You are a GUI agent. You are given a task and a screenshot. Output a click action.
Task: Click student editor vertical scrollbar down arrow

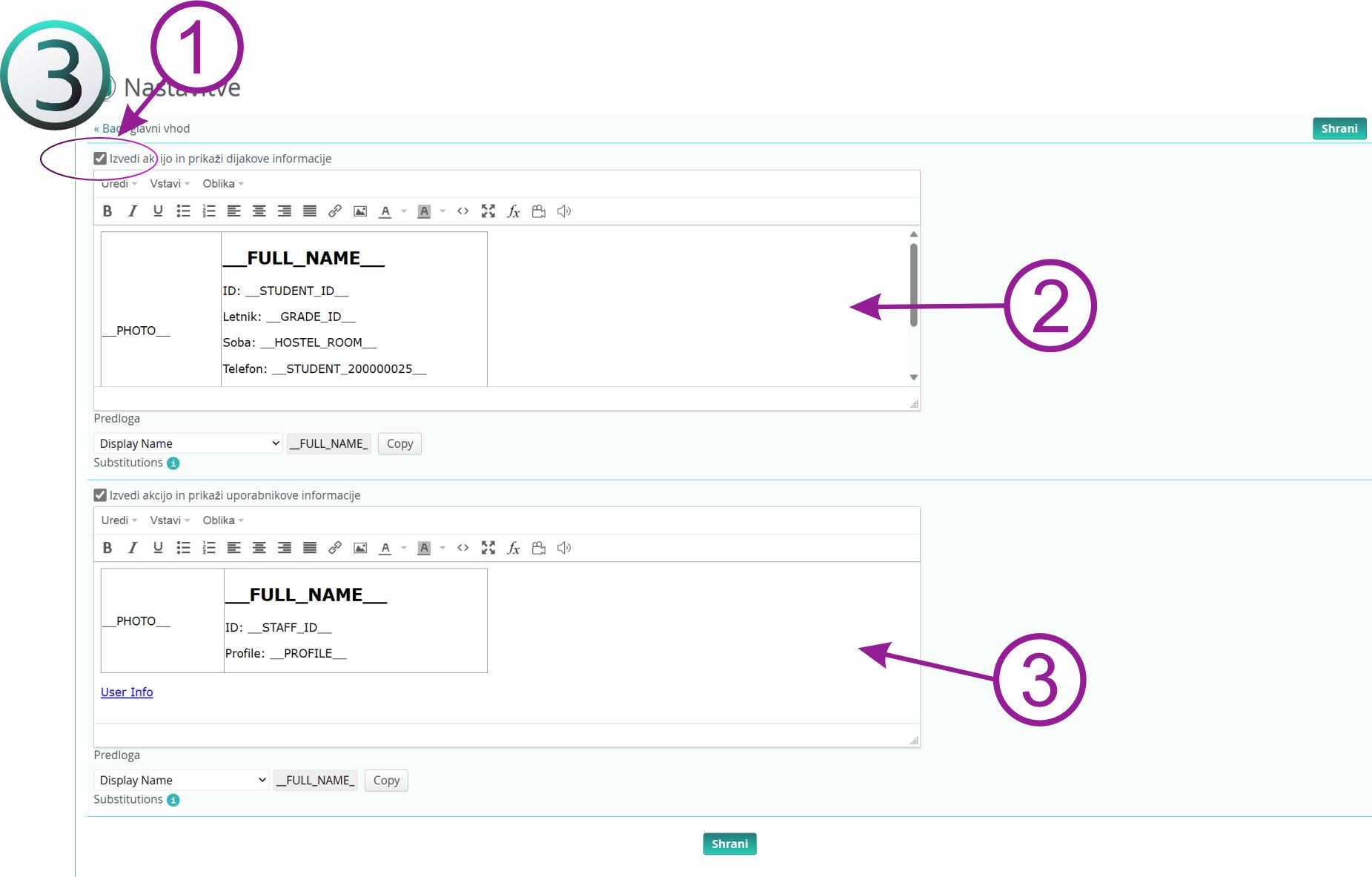pyautogui.click(x=914, y=377)
